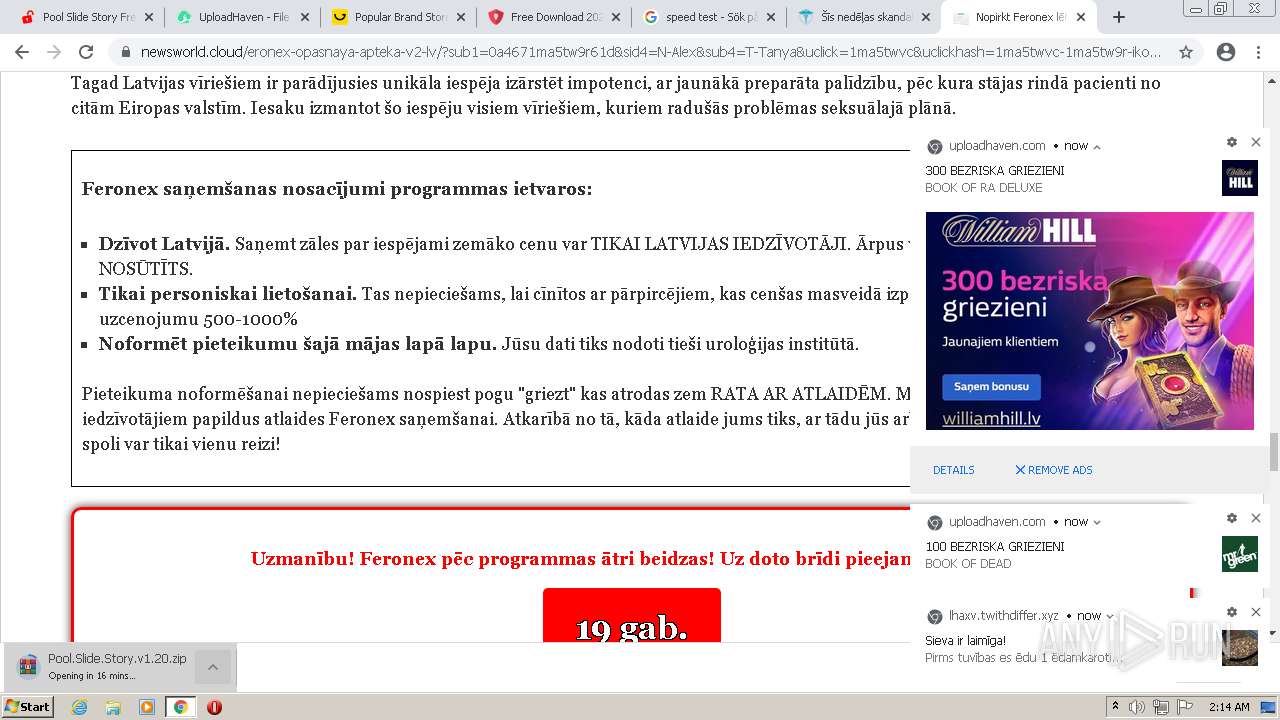This screenshot has width=1280, height=720.
Task: Click the Chrome taskbar icon
Action: tap(180, 707)
